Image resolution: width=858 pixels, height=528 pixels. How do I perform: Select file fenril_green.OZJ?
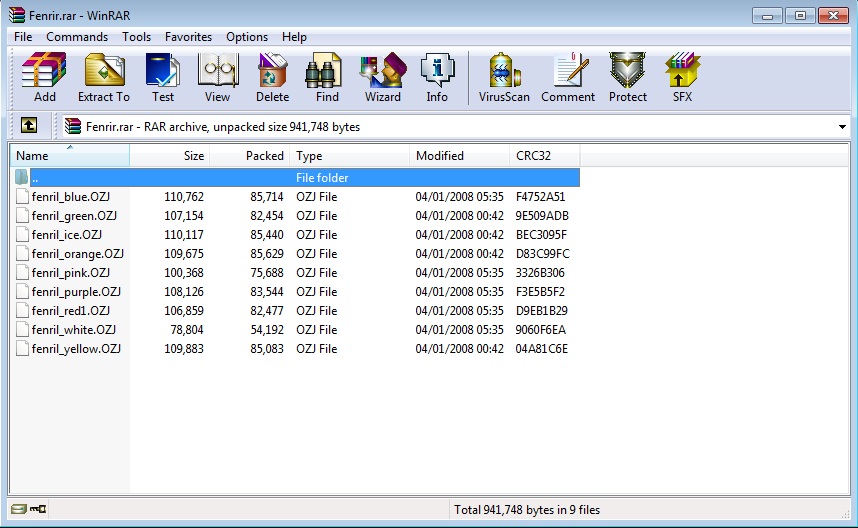(74, 216)
